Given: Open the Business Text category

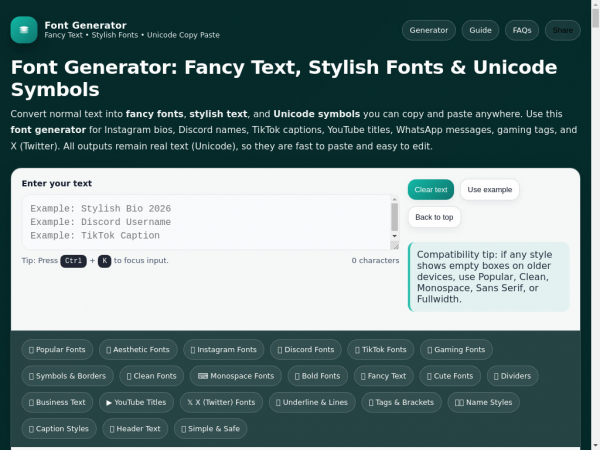Looking at the screenshot, I should 57,403.
